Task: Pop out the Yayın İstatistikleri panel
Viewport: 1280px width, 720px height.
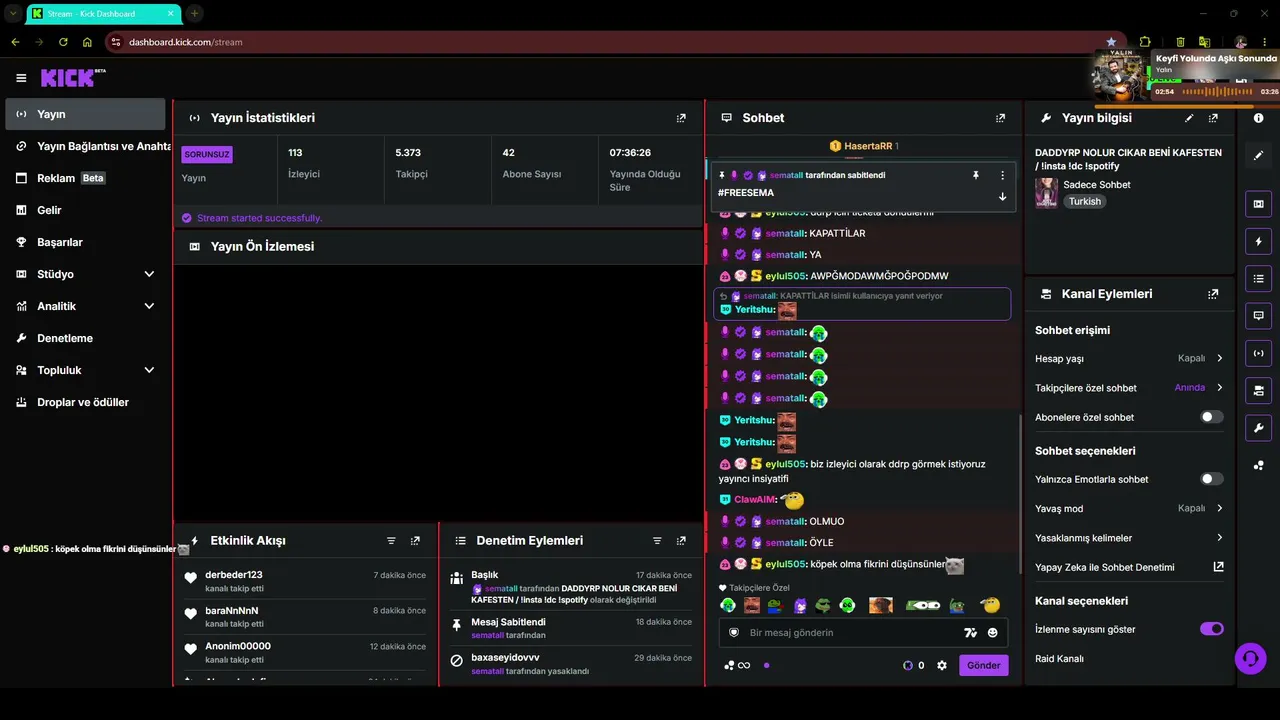Action: pos(681,118)
